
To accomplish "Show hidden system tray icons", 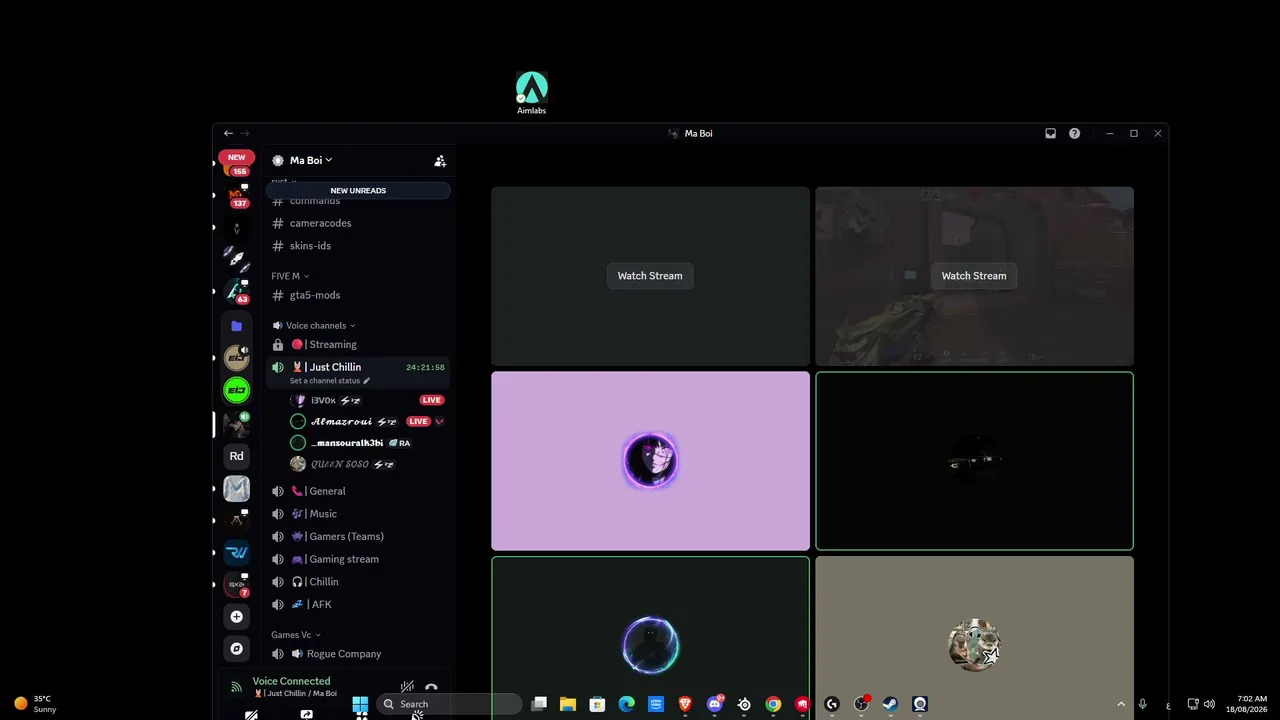I will (x=1120, y=704).
